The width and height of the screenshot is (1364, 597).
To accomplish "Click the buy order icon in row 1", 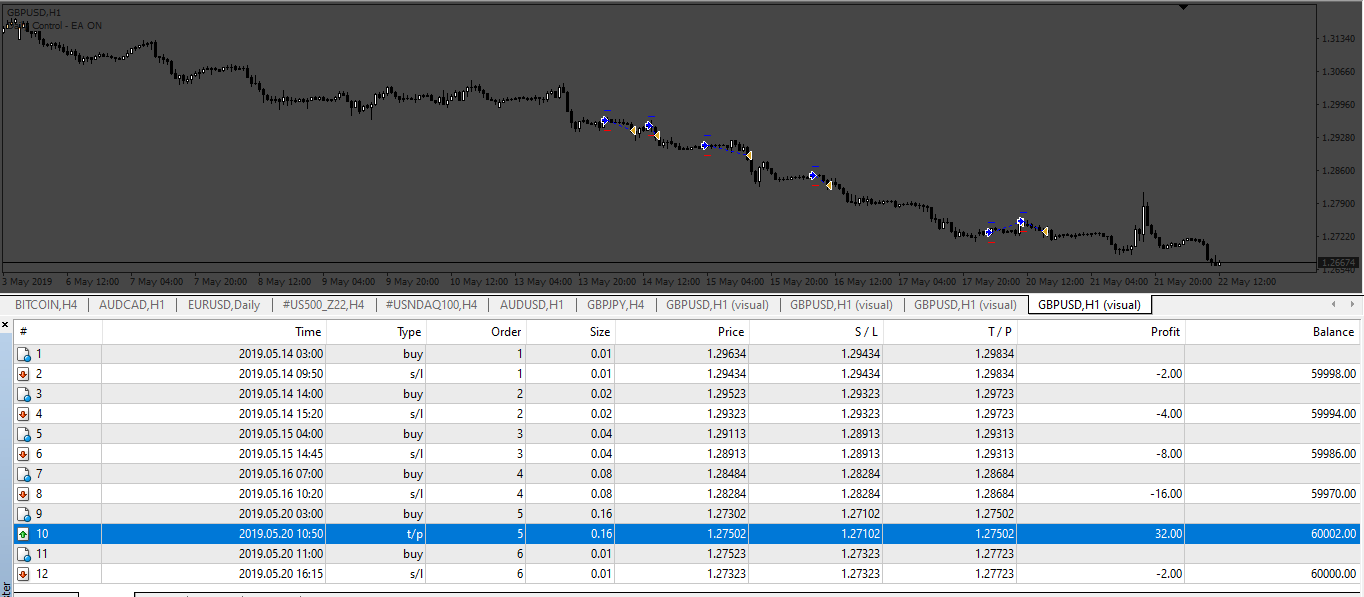I will 23,354.
